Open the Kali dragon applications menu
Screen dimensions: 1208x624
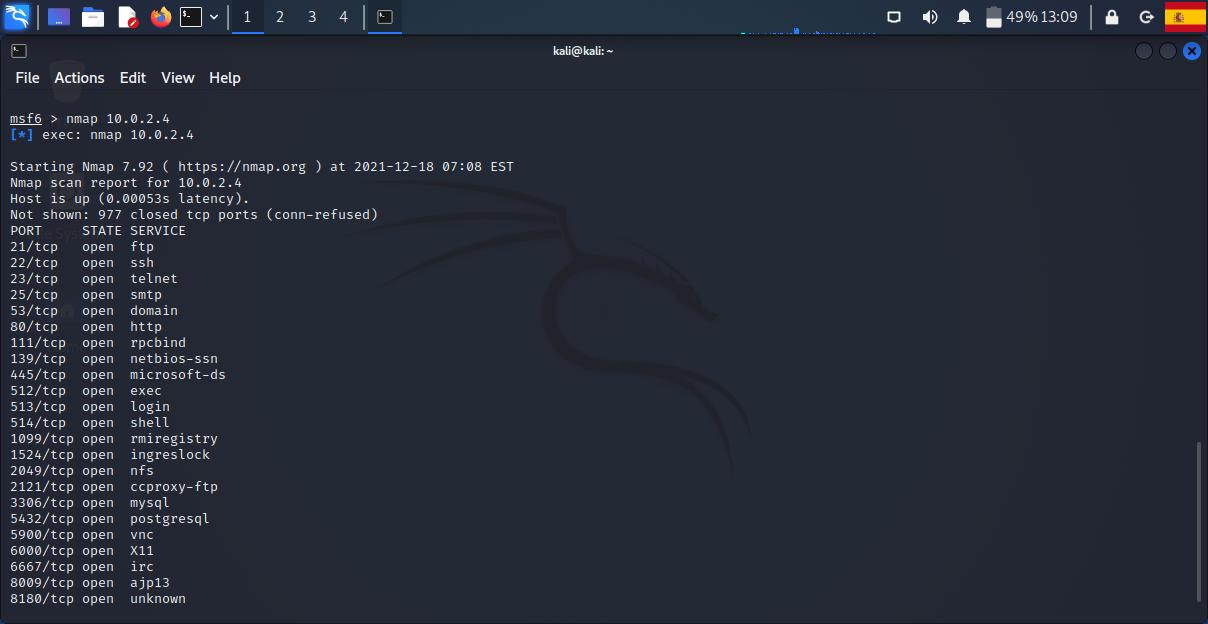[17, 16]
